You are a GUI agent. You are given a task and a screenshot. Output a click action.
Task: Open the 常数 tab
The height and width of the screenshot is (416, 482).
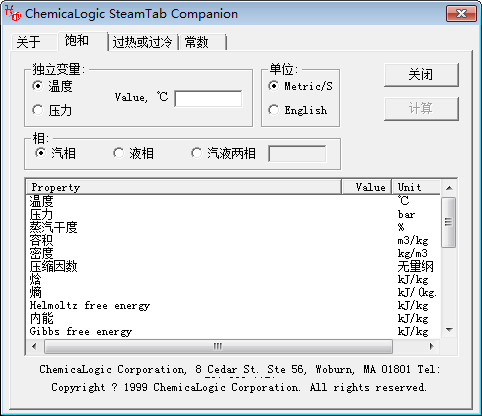(197, 42)
